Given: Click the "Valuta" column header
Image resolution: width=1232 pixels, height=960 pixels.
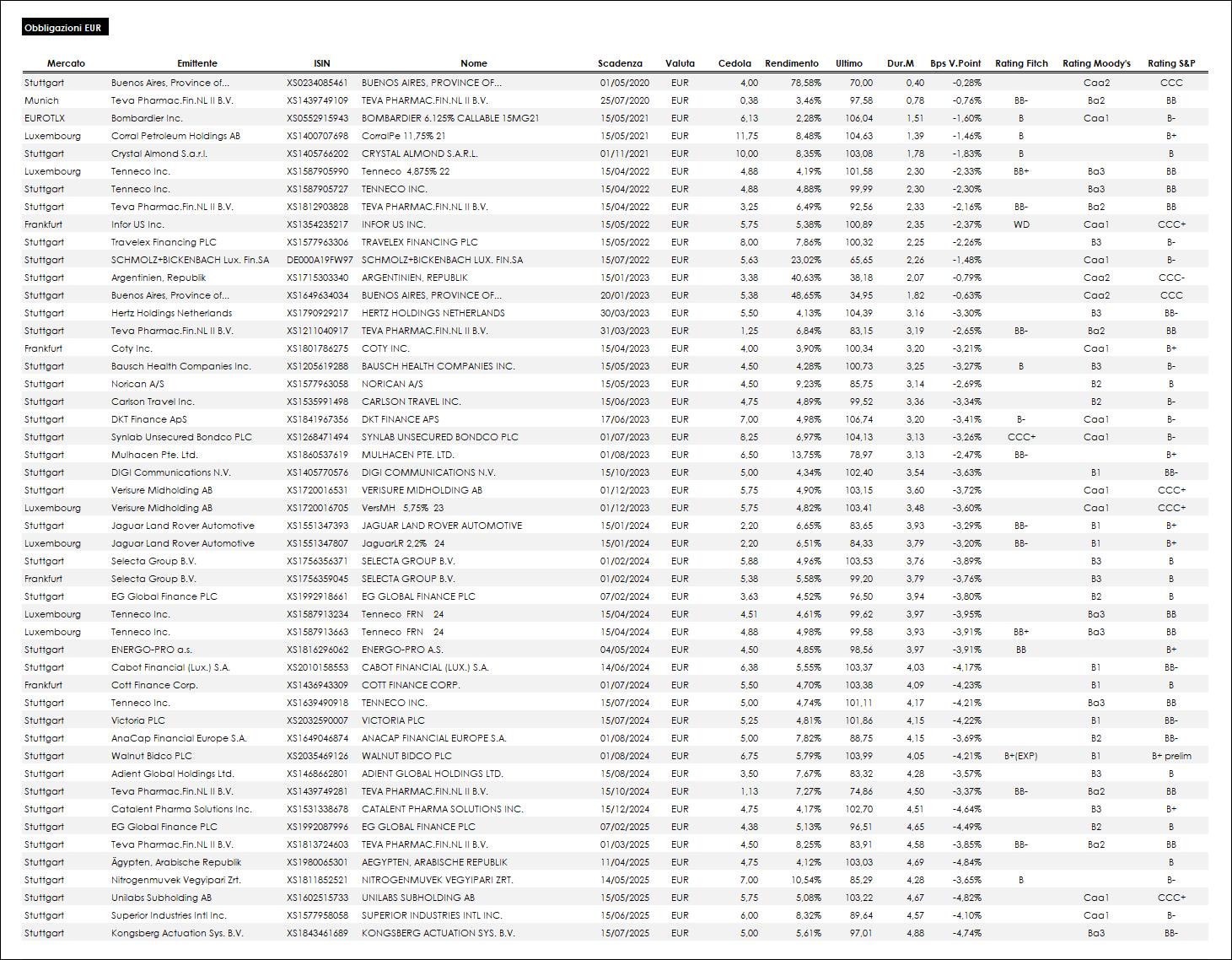Looking at the screenshot, I should [680, 63].
